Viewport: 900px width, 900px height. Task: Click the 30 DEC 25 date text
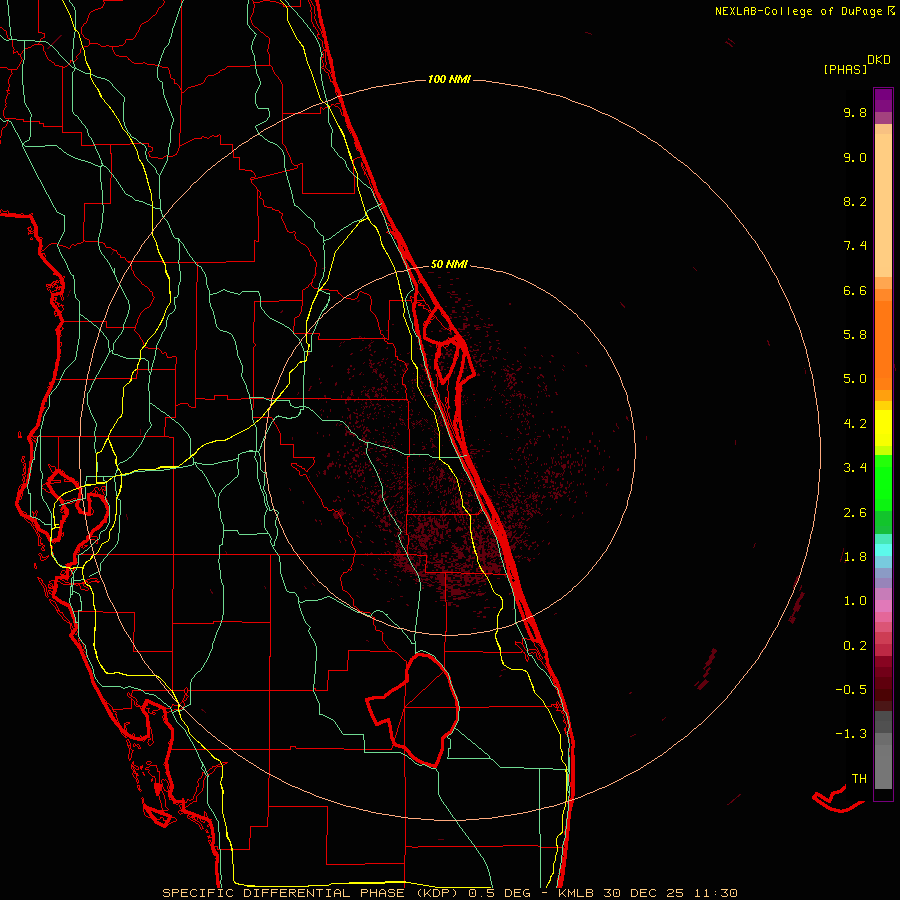click(x=645, y=893)
